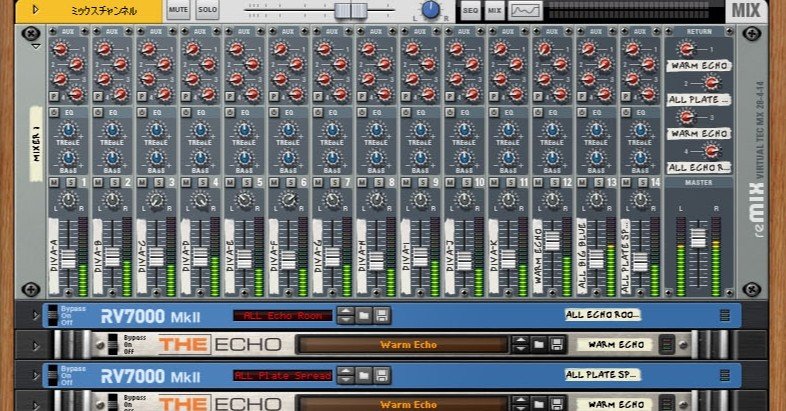Enable pre-fader P button on channel 9
Screen dimensions: 786x411
pyautogui.click(x=406, y=96)
